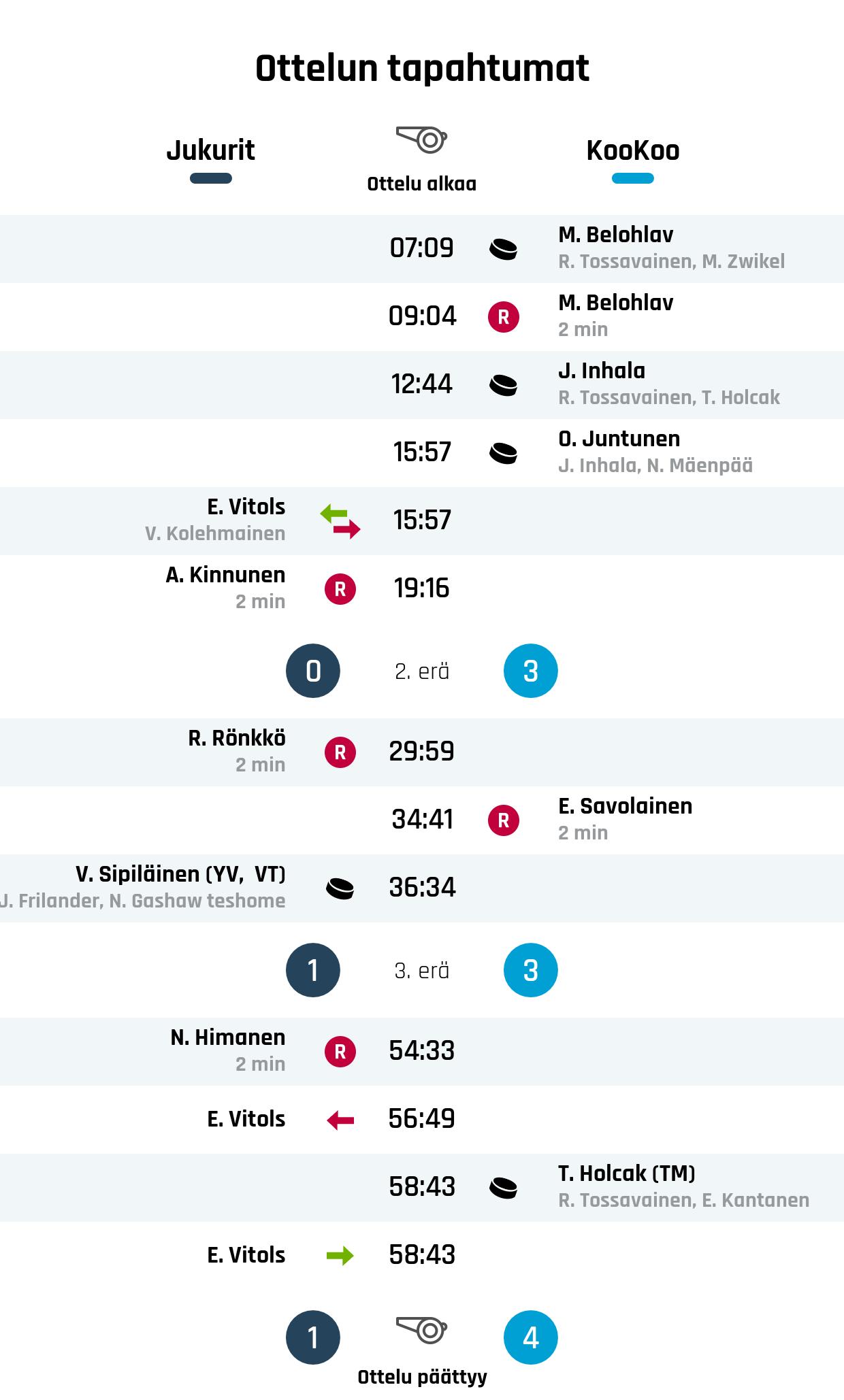Click the puck icon beside V. Sipiläinen
The height and width of the screenshot is (1400, 844).
tap(340, 888)
